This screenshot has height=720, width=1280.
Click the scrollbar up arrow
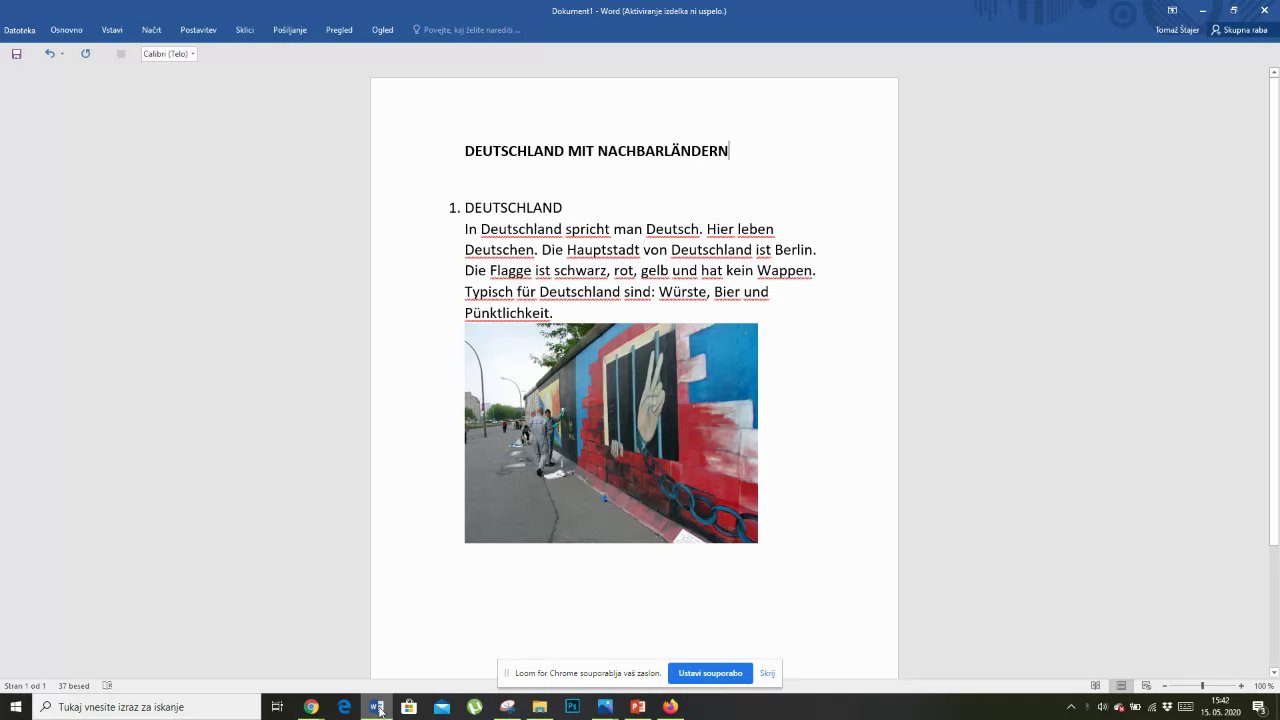[1274, 72]
